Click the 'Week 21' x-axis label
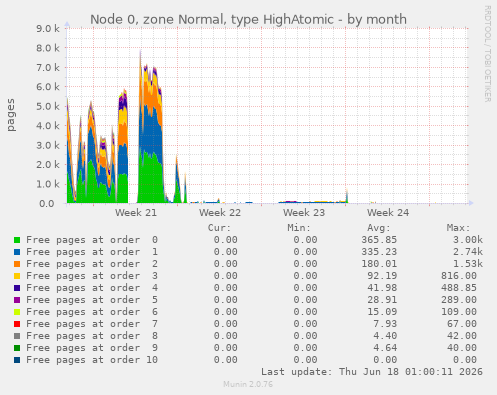 coord(136,213)
